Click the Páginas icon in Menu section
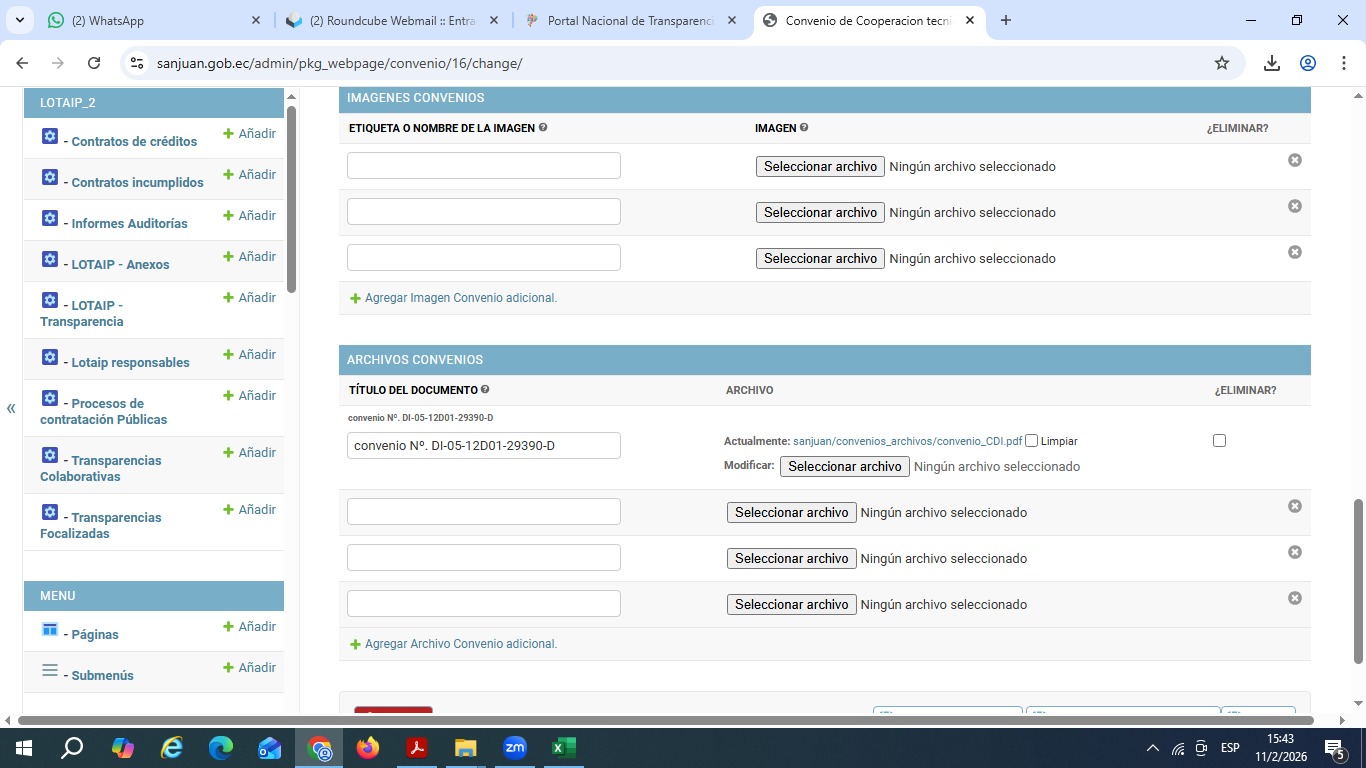The height and width of the screenshot is (768, 1366). tap(50, 629)
